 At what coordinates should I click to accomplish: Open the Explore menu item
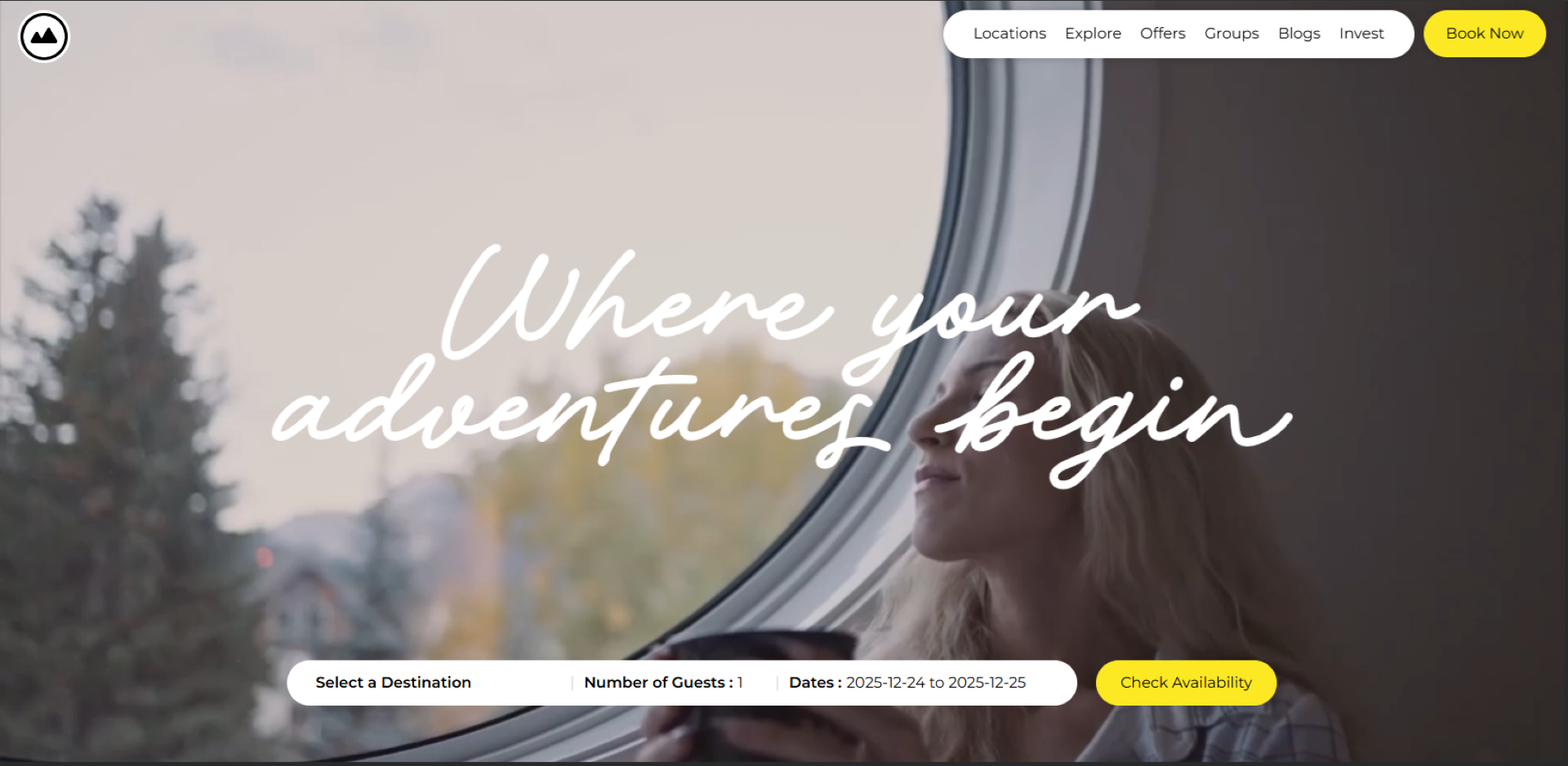1093,33
